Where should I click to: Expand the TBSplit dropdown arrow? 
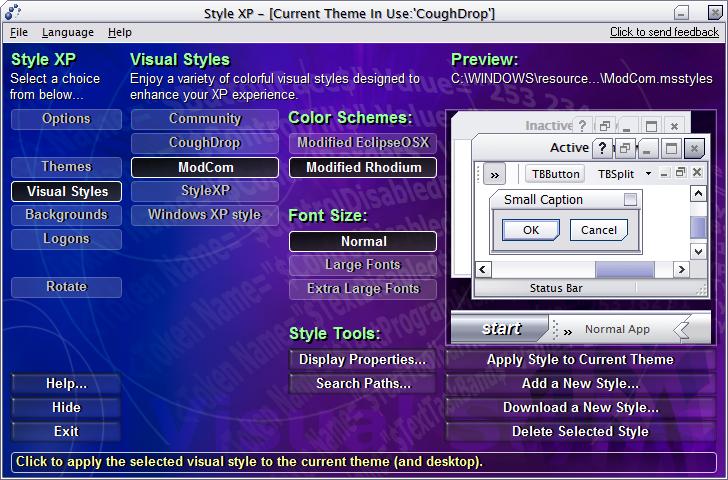[x=648, y=174]
